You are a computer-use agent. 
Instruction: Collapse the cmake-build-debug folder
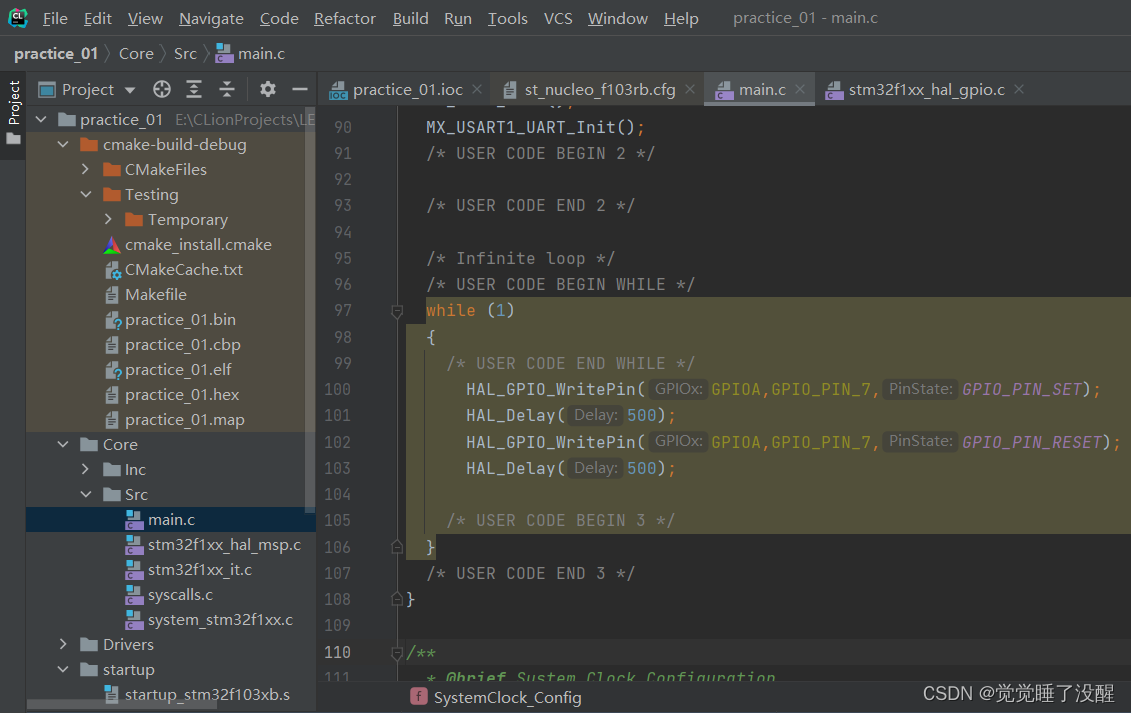coord(63,145)
